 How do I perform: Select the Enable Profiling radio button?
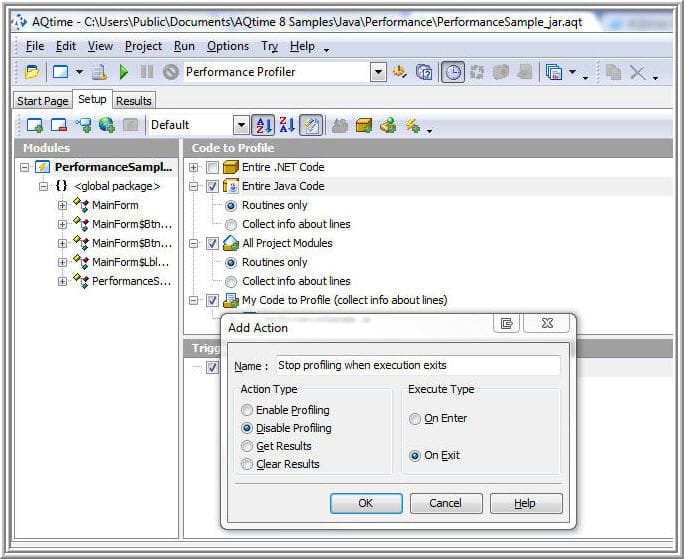[247, 410]
